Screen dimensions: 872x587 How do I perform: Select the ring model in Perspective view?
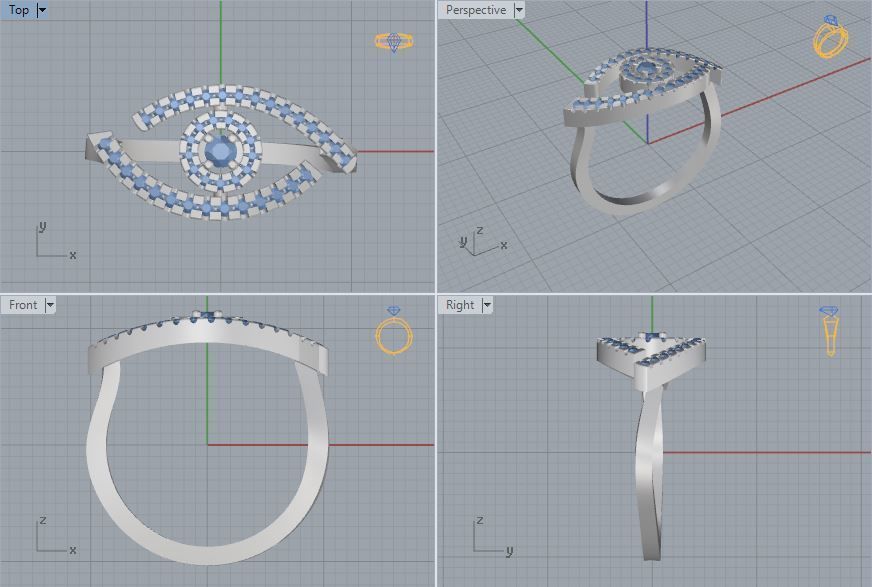pos(645,131)
